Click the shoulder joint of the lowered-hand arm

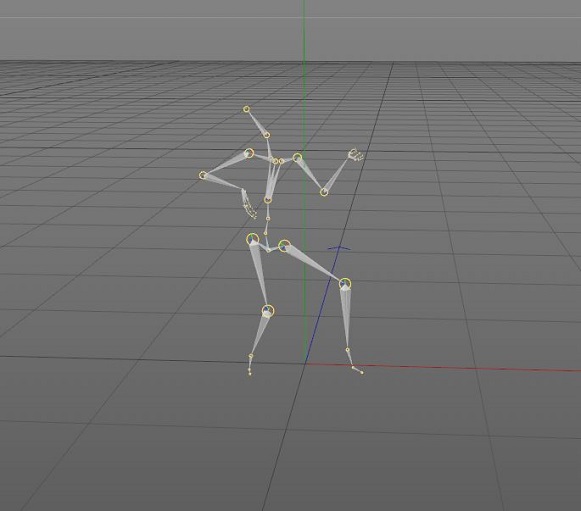point(249,153)
